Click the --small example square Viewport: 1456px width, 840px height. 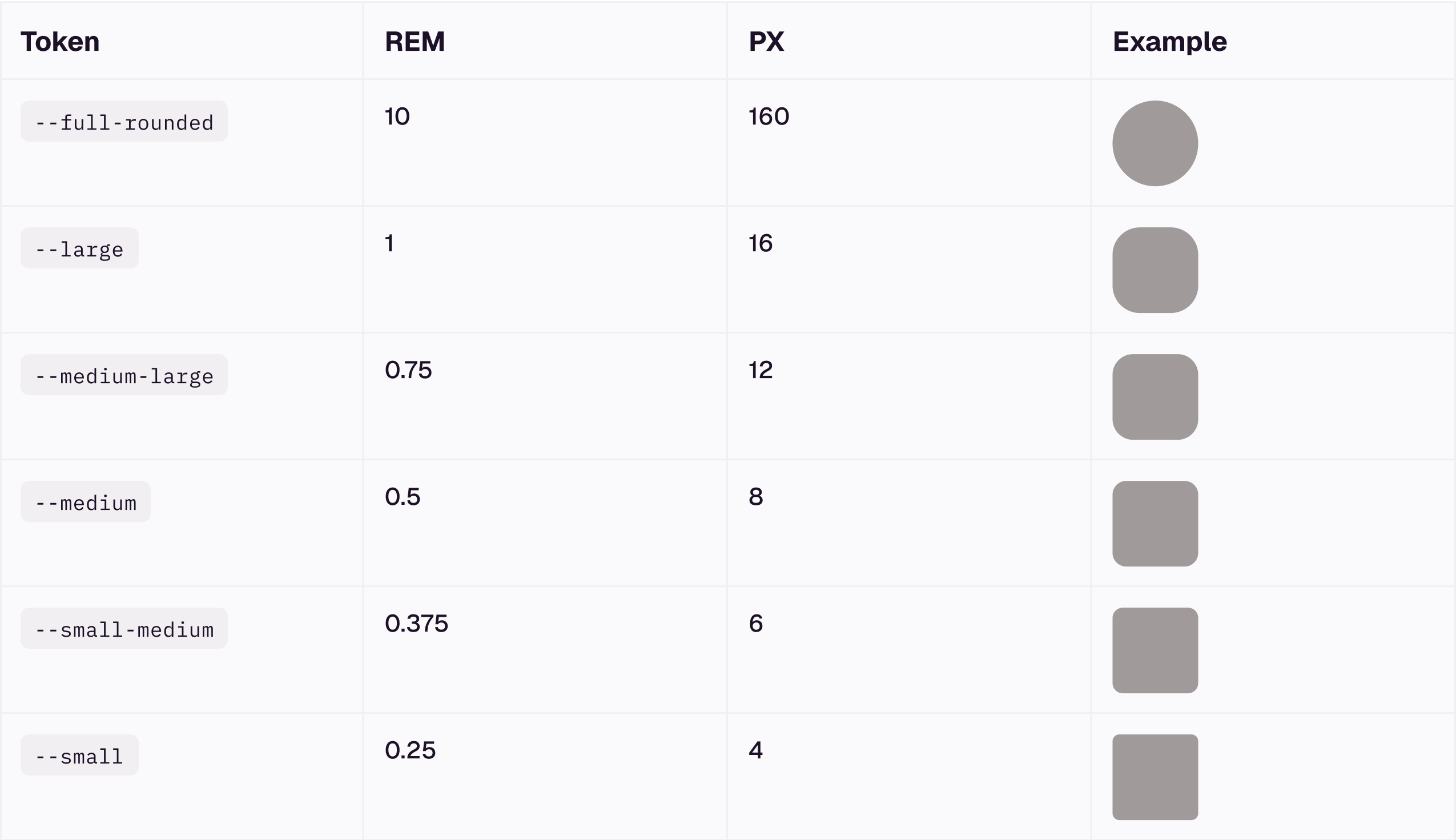(1155, 777)
